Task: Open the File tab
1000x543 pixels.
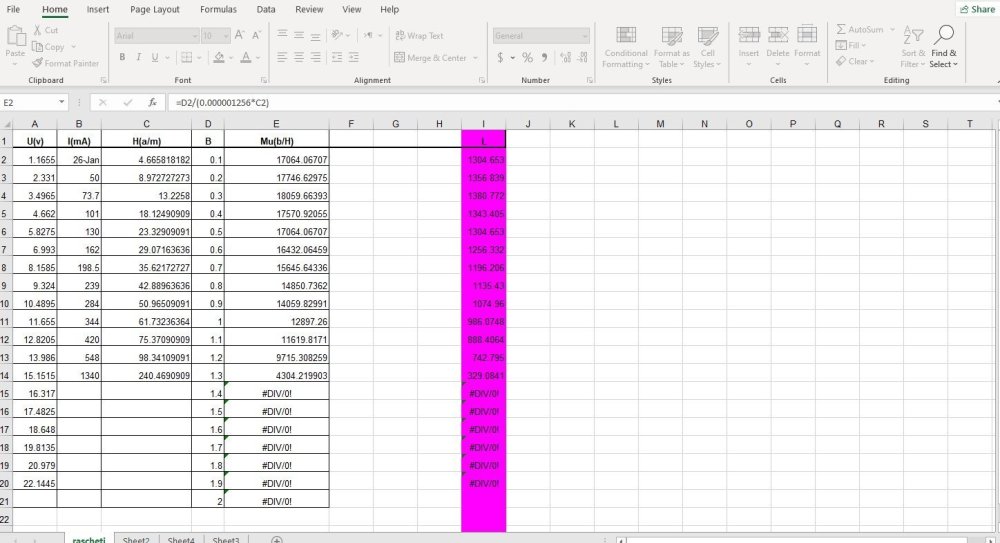Action: click(x=13, y=9)
